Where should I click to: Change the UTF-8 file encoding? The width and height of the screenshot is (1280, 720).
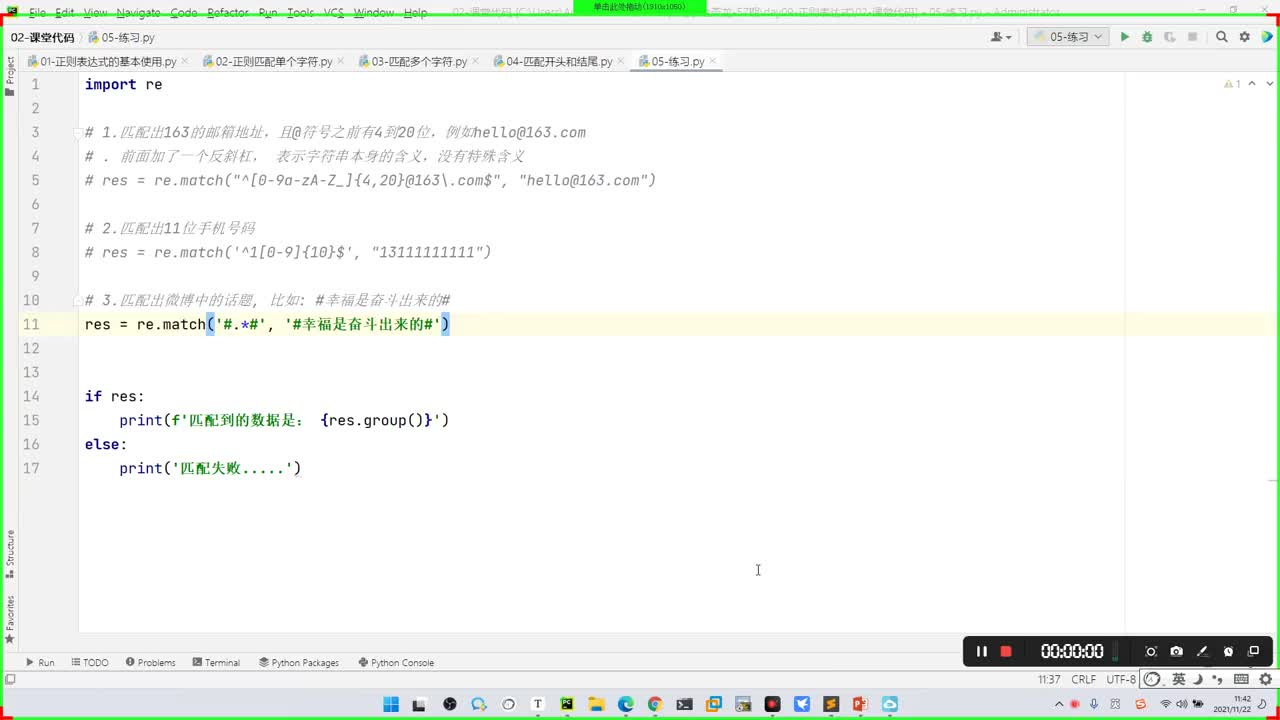(1121, 679)
